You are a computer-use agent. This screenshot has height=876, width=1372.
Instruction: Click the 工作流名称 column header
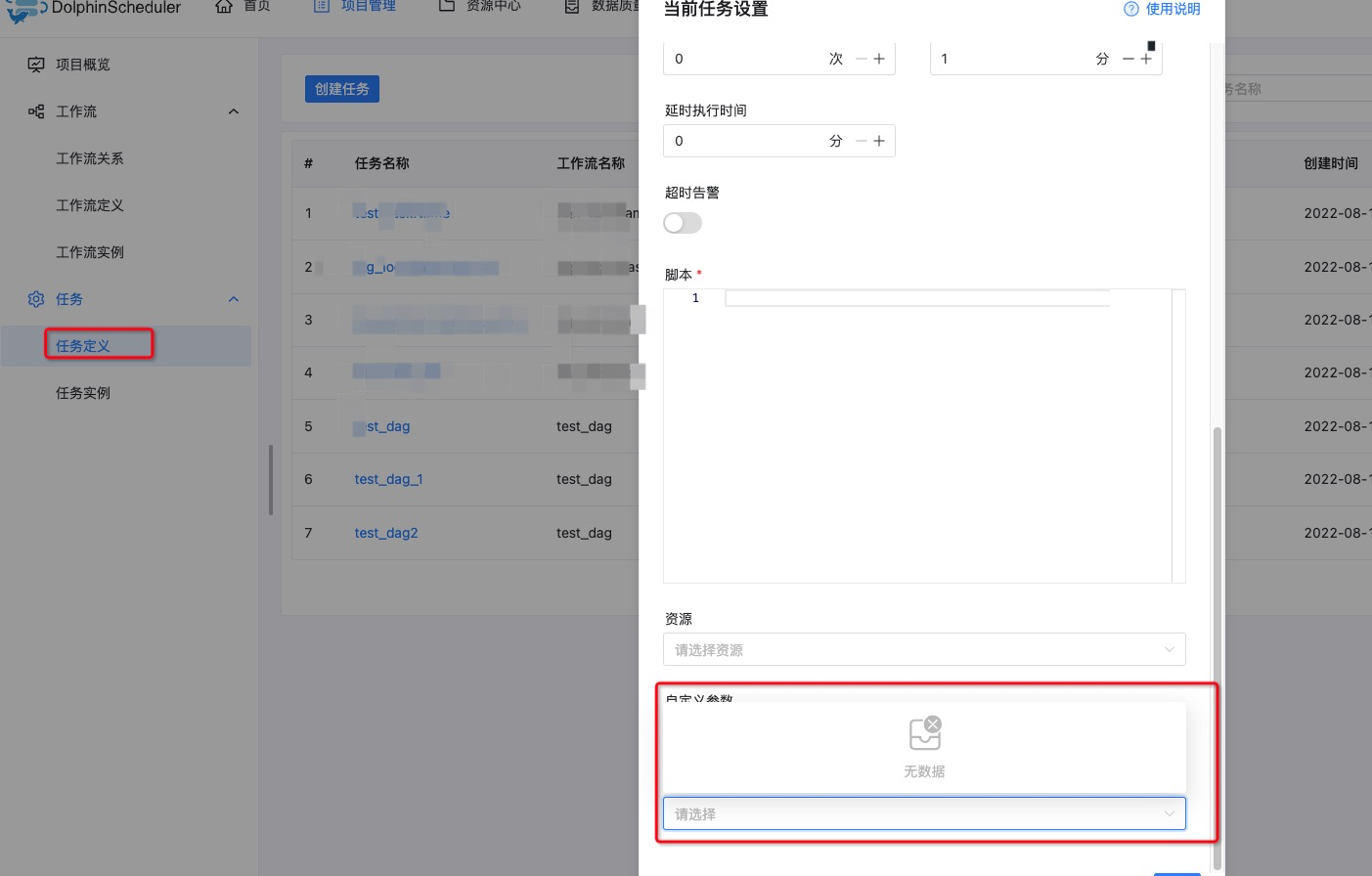pos(591,163)
